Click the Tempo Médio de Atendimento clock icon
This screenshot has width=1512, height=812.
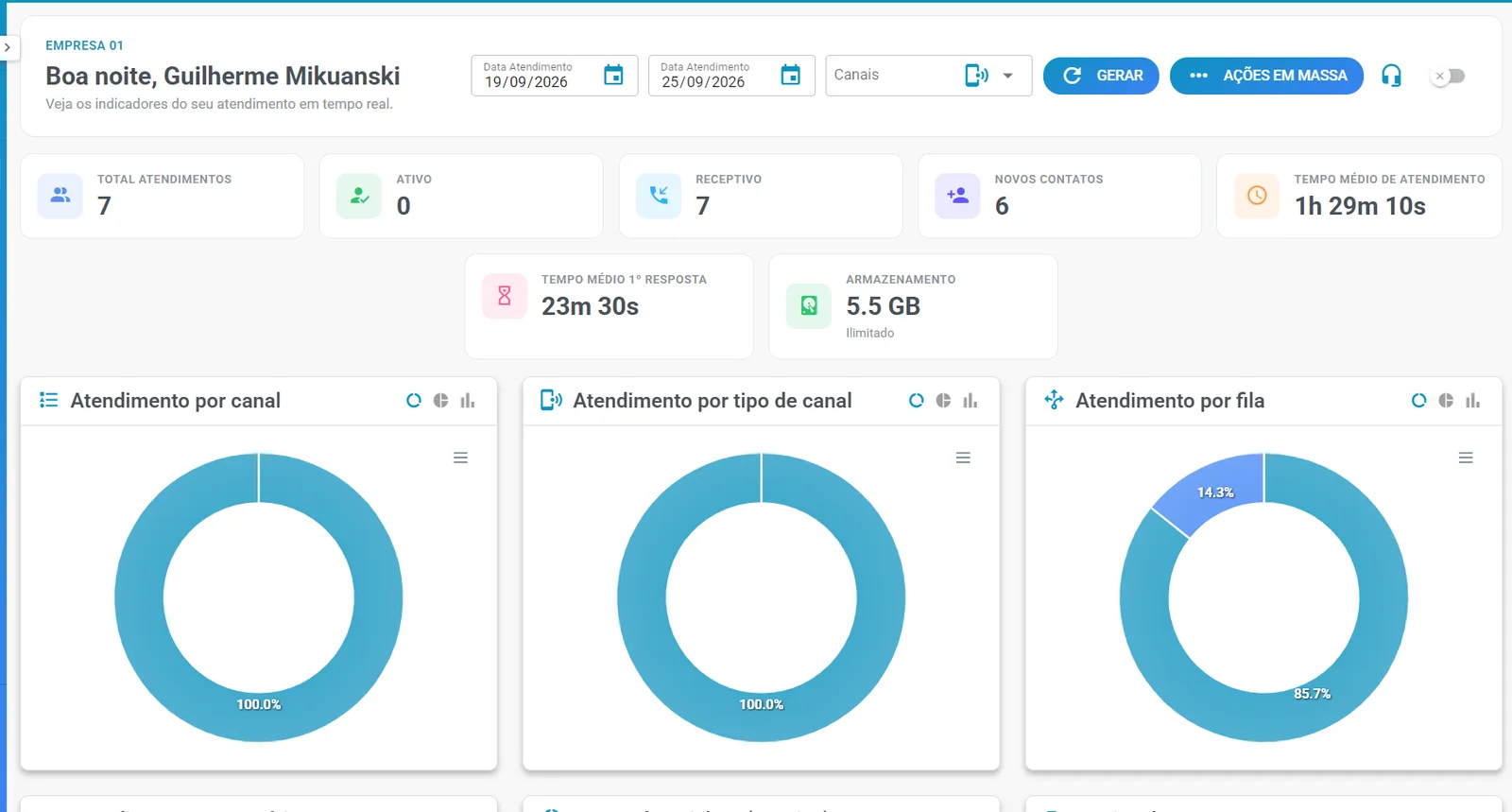click(x=1257, y=196)
